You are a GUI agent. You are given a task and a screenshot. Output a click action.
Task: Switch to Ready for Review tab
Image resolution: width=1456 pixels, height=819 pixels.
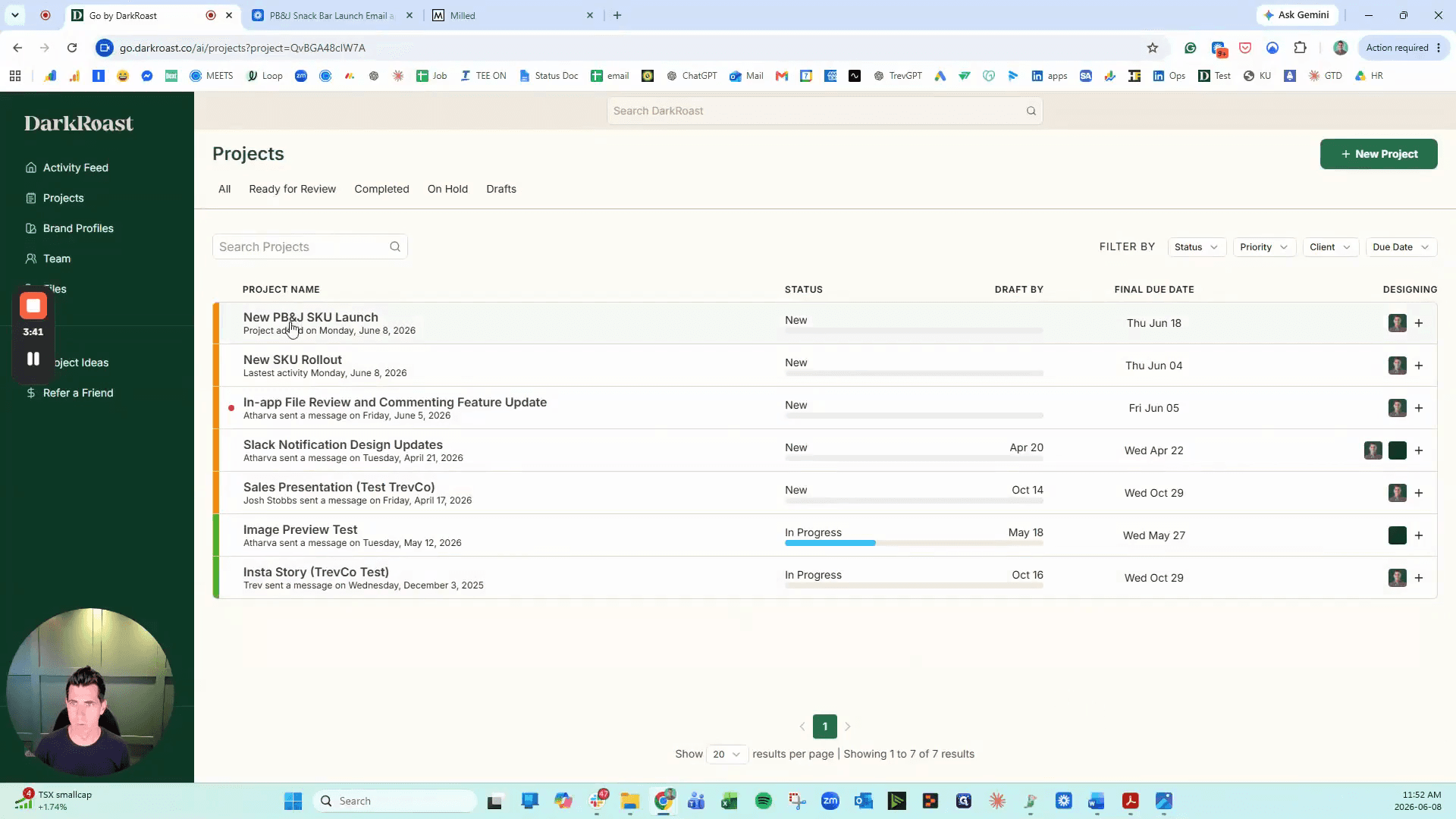click(292, 189)
